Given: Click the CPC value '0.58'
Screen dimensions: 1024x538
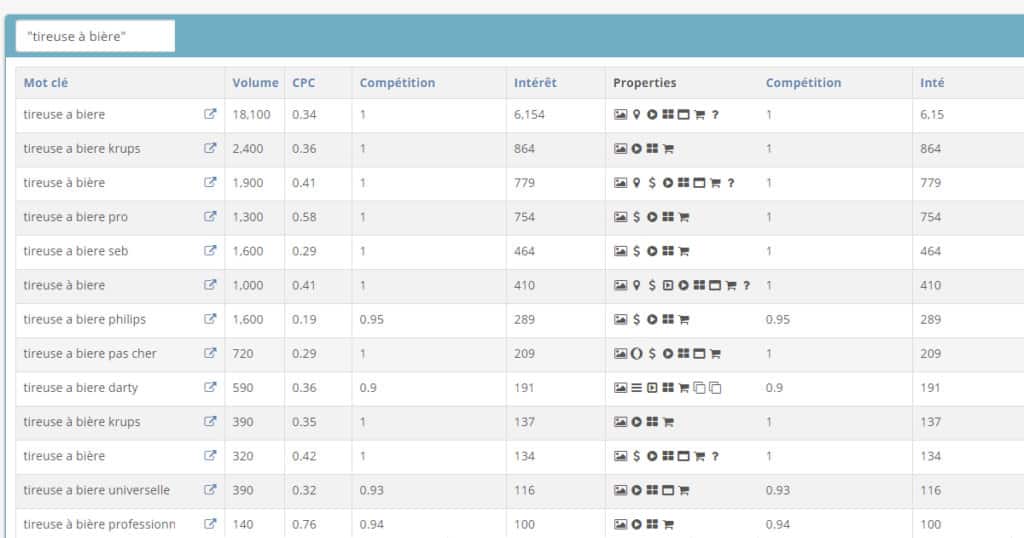Looking at the screenshot, I should pos(304,217).
